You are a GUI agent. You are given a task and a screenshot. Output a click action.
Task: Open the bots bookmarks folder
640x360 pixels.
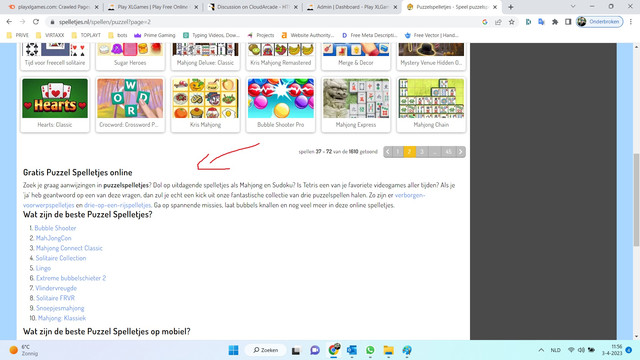118,35
